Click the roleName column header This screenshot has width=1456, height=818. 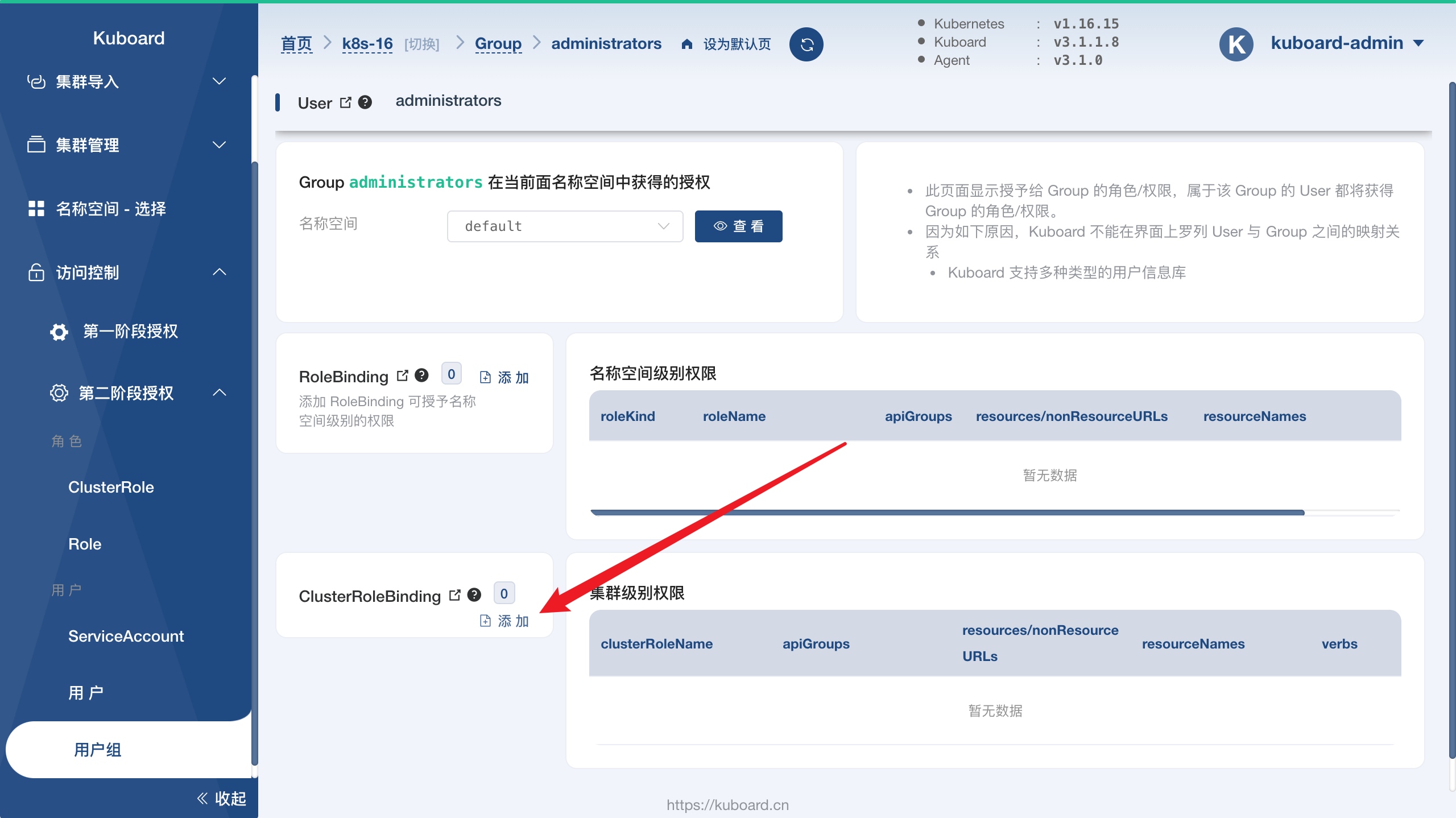(x=734, y=416)
